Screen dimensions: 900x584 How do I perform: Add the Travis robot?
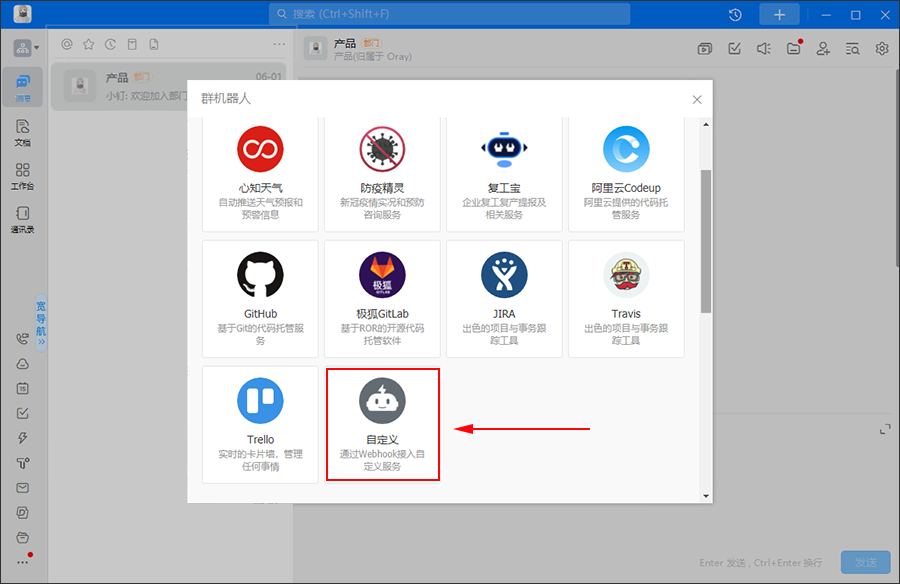(x=626, y=299)
